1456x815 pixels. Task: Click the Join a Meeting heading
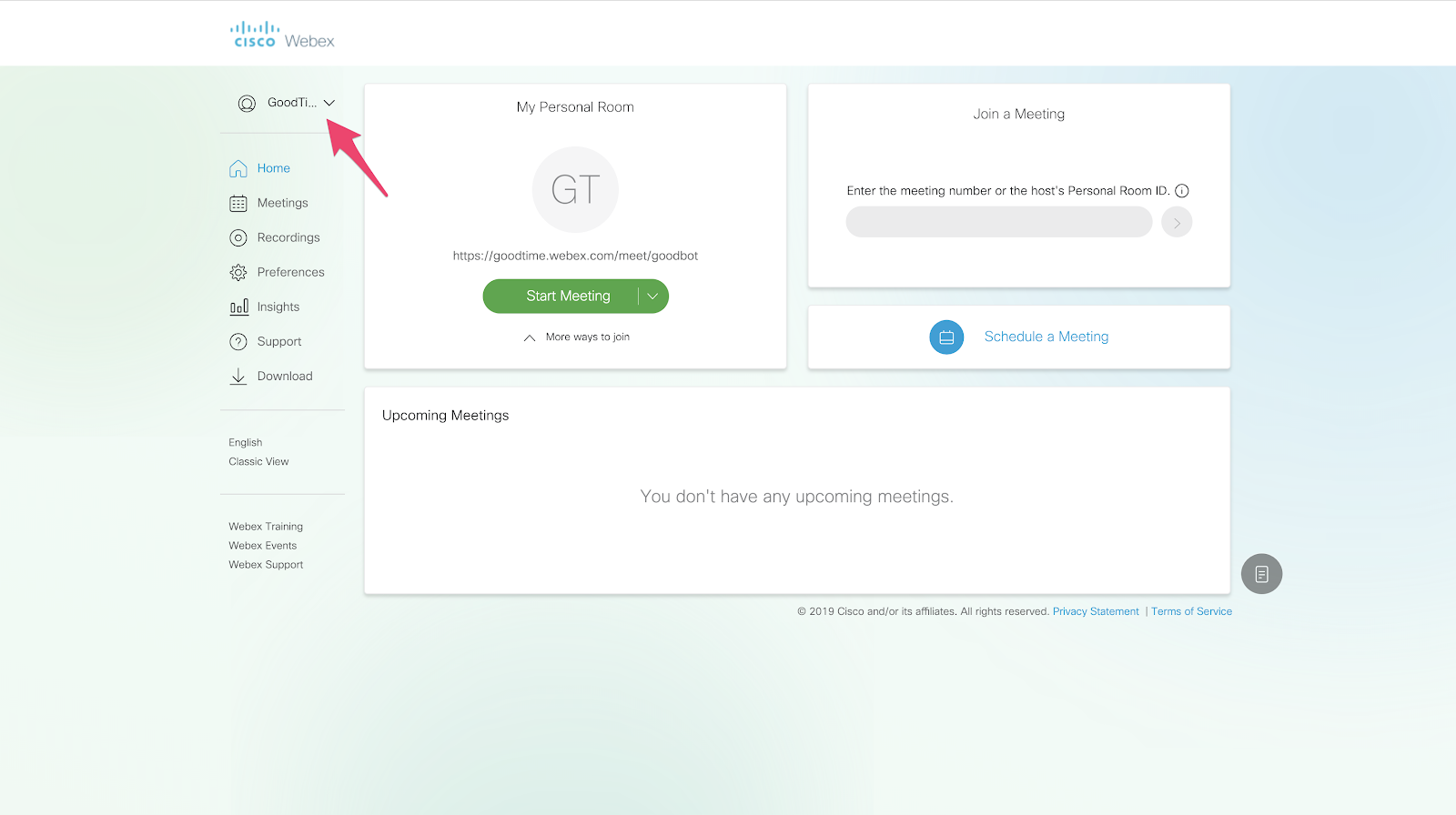pyautogui.click(x=1019, y=115)
